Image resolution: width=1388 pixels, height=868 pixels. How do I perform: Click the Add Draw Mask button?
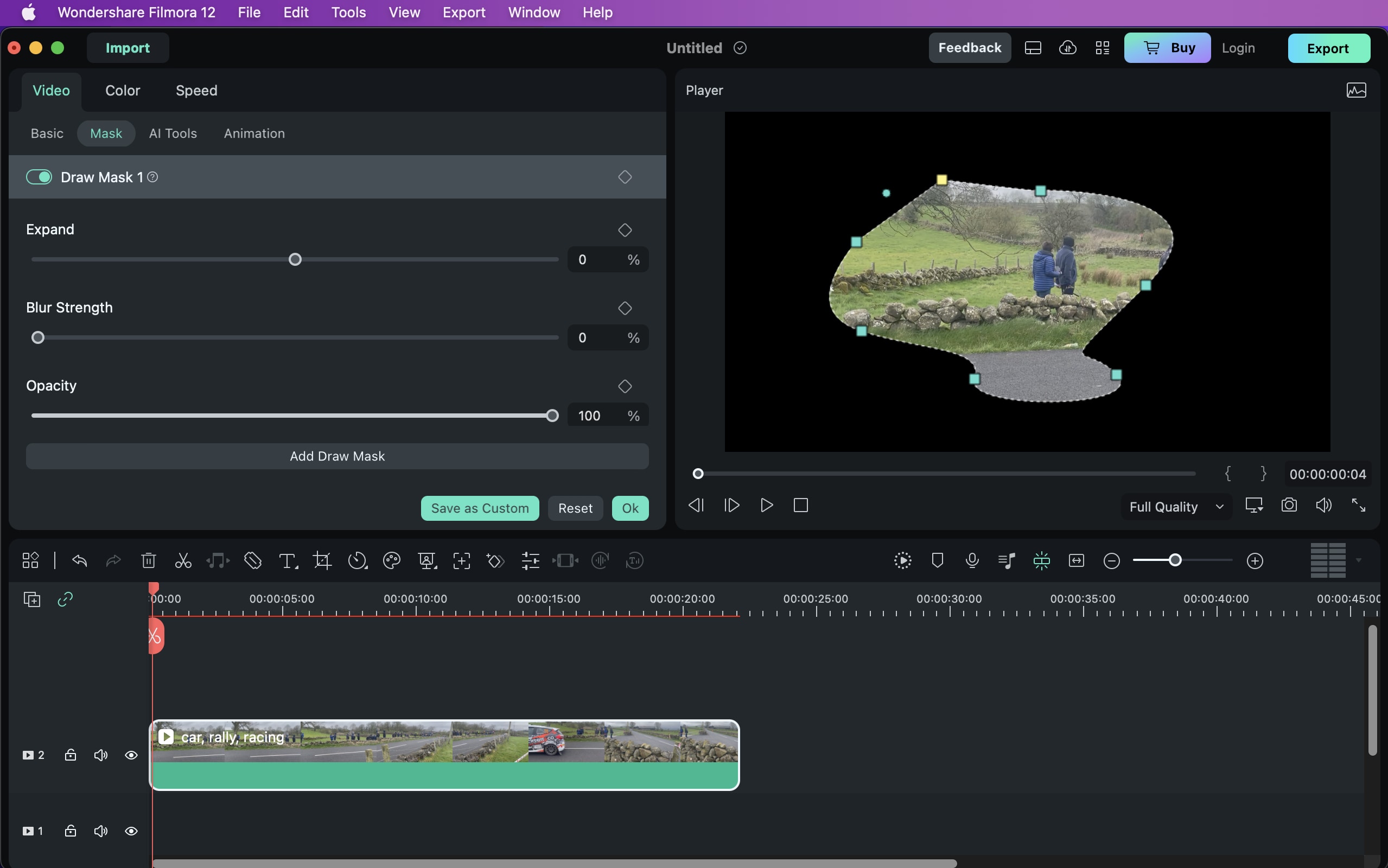click(x=337, y=456)
